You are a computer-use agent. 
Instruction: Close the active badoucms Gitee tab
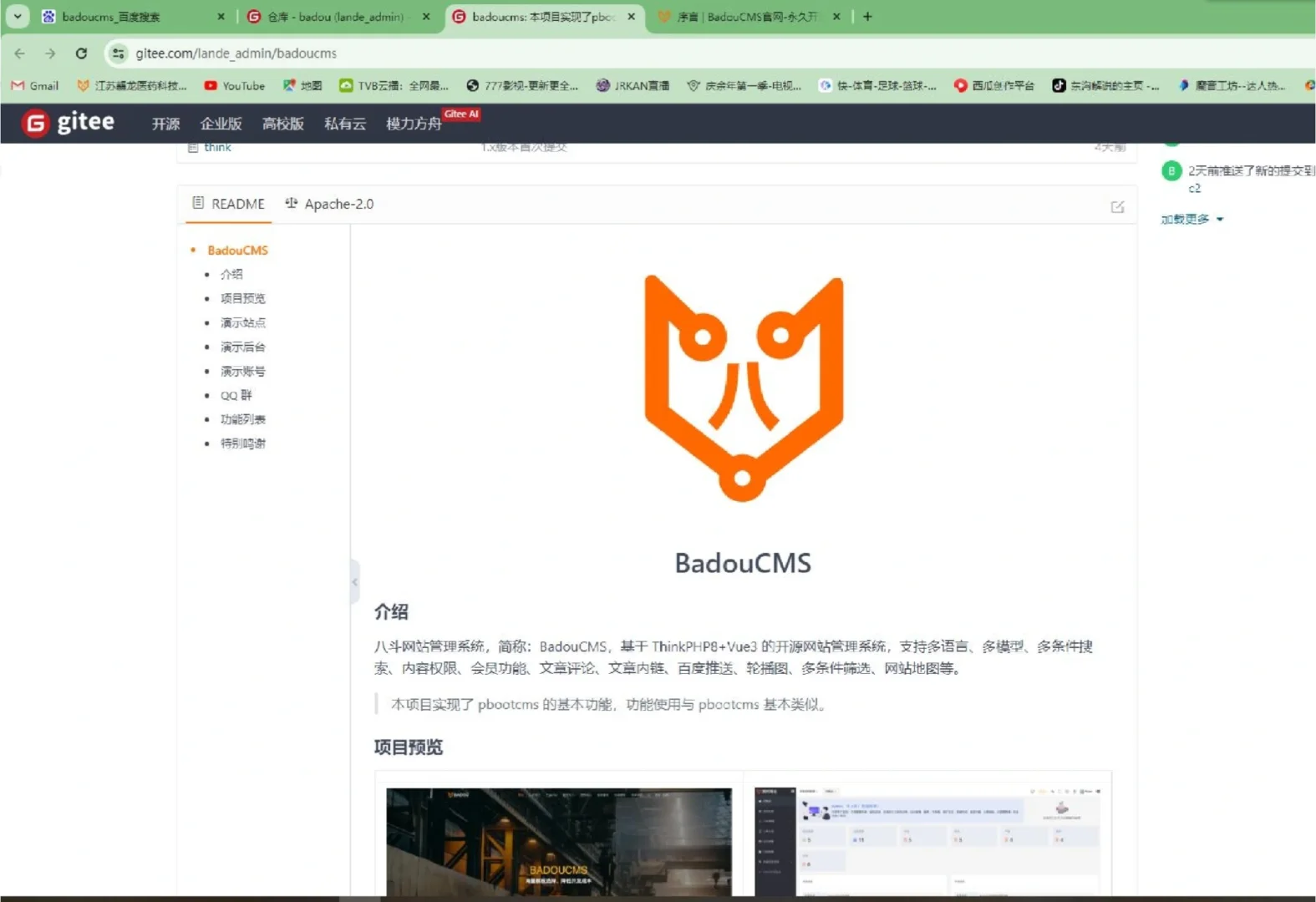[631, 17]
